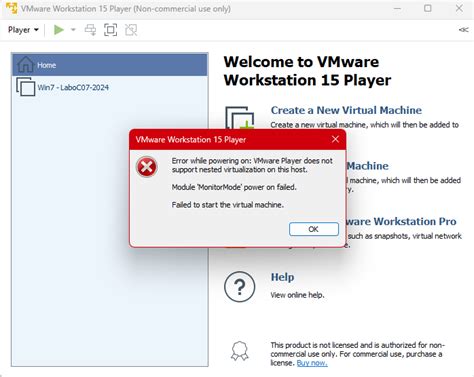The width and height of the screenshot is (474, 377).
Task: Open Create a New Virtual Machine link
Action: [346, 110]
